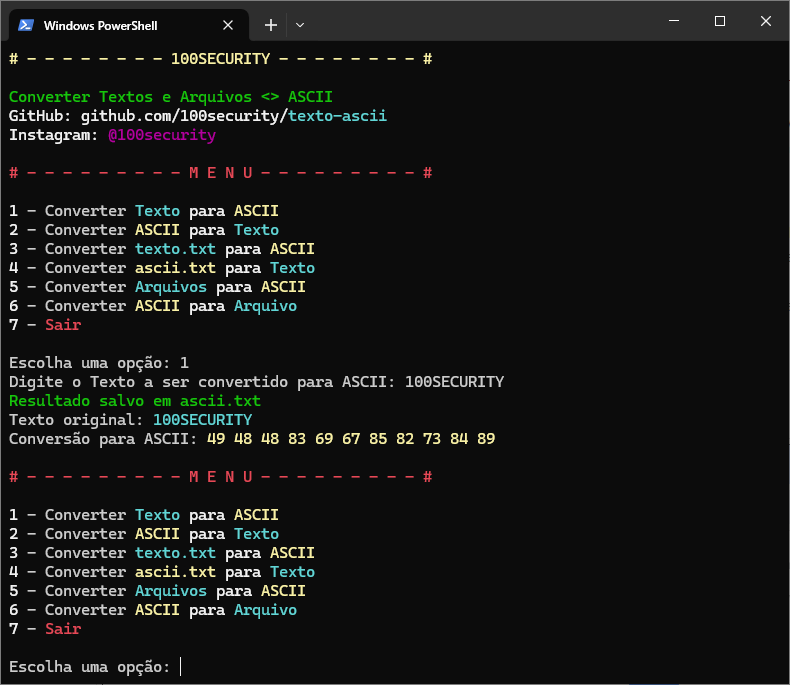
Task: Click first menu's '6 - Converter ASCII para Arquivo'
Action: click(x=153, y=306)
